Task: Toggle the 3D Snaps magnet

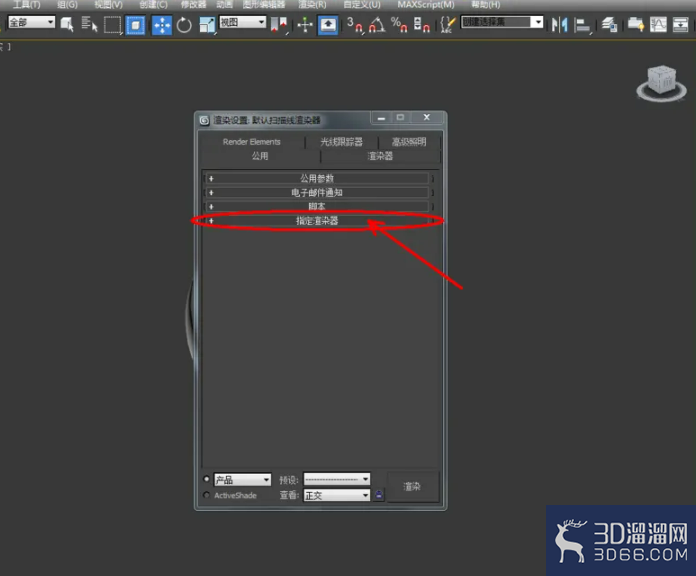Action: pos(355,24)
